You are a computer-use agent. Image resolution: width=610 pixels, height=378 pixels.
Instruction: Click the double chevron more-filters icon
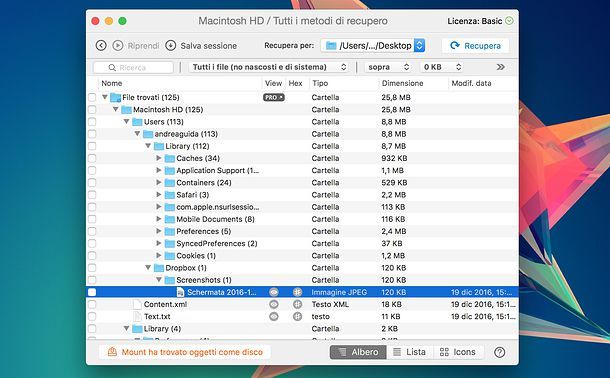[501, 67]
